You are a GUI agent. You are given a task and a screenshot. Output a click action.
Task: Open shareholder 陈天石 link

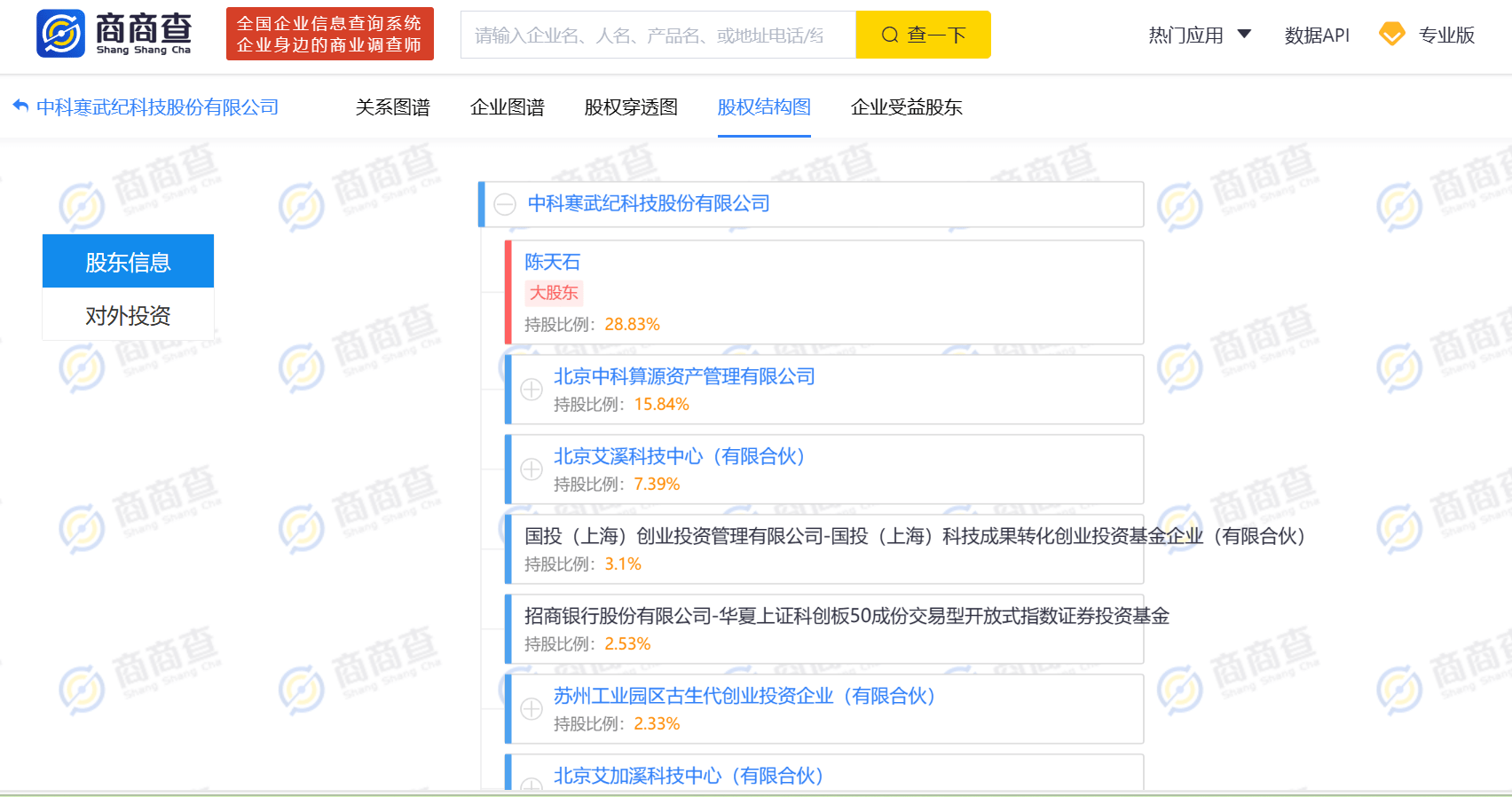click(x=552, y=262)
